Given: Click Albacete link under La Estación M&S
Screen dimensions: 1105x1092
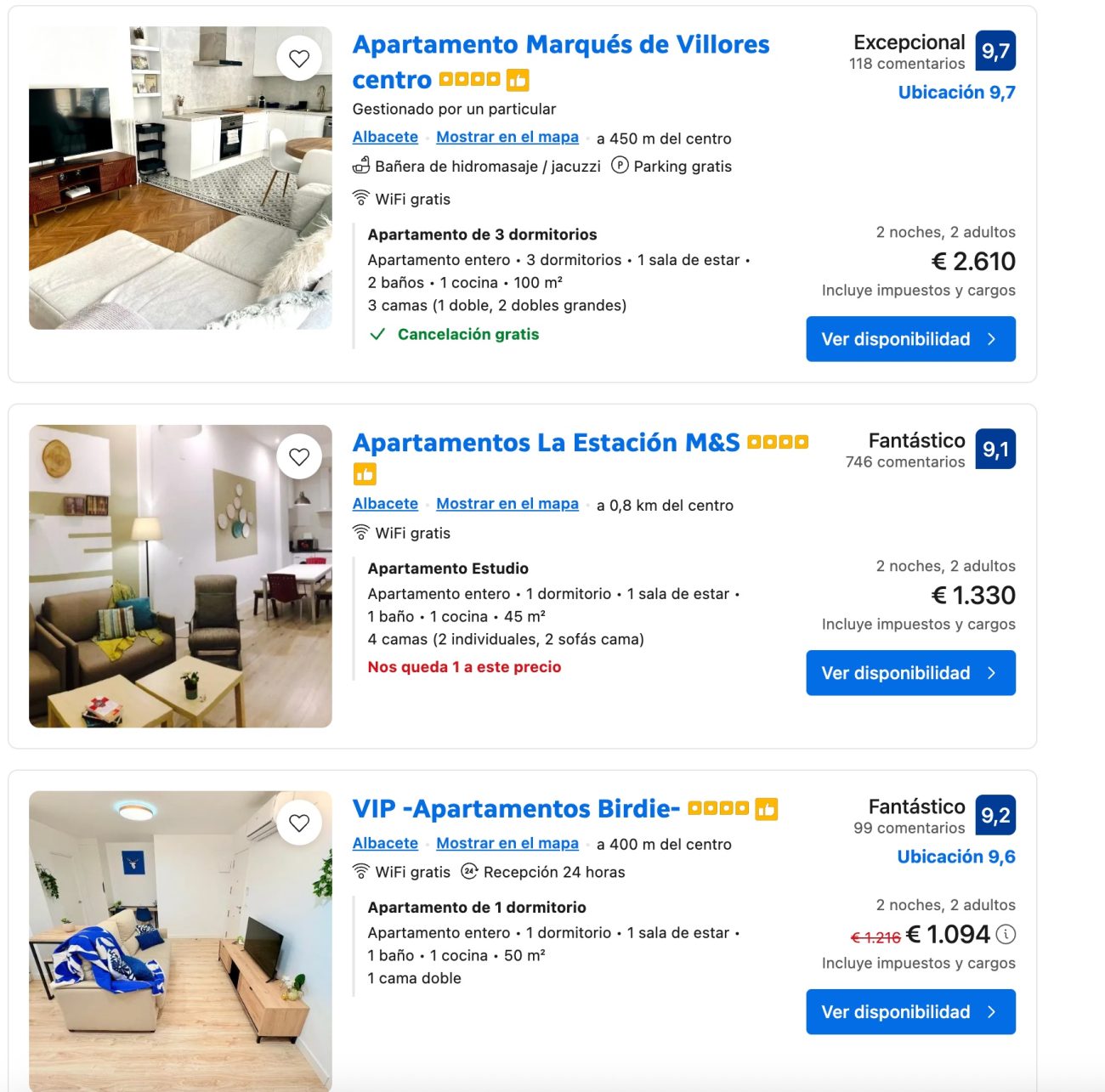Looking at the screenshot, I should (x=385, y=503).
